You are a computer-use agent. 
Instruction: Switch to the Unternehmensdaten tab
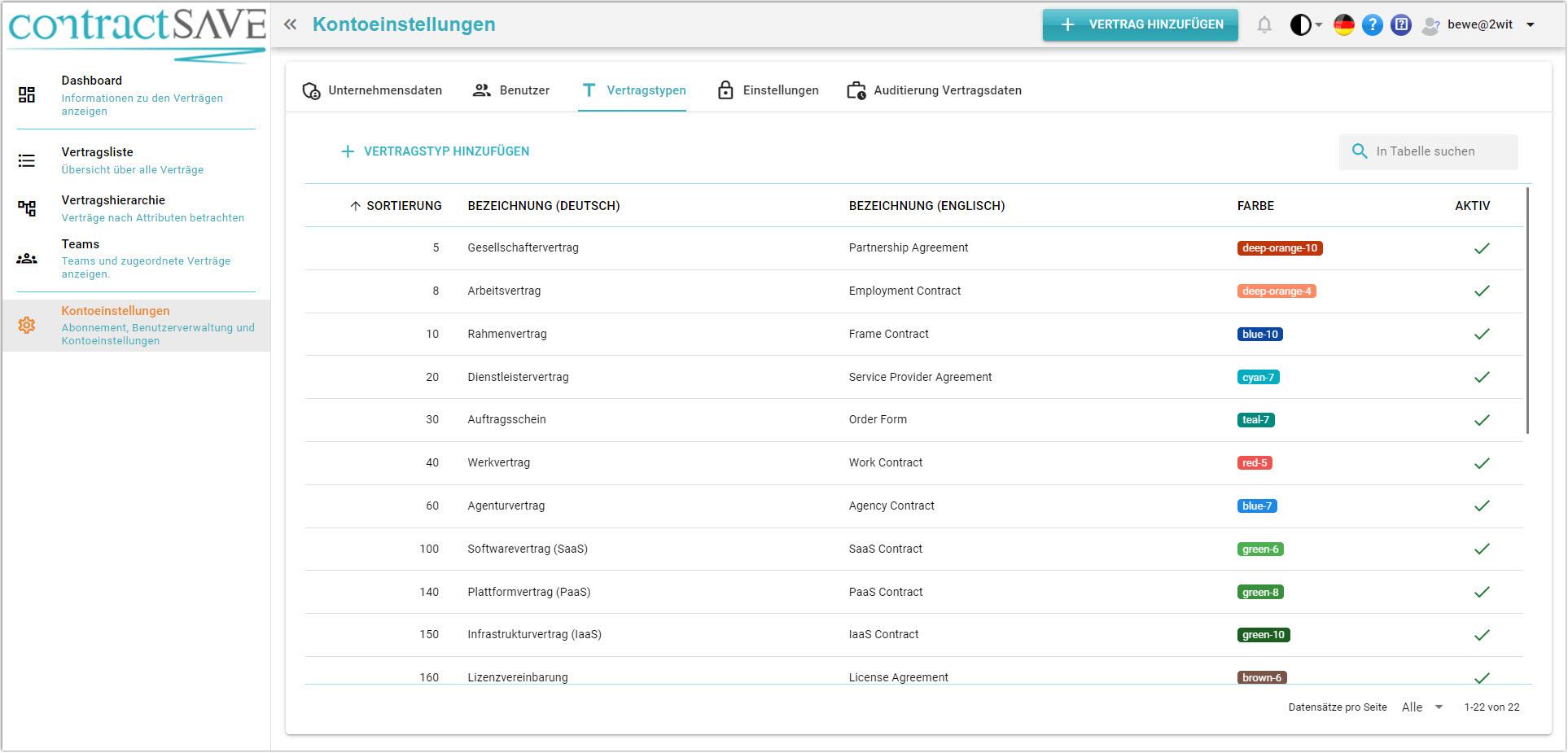tap(372, 90)
